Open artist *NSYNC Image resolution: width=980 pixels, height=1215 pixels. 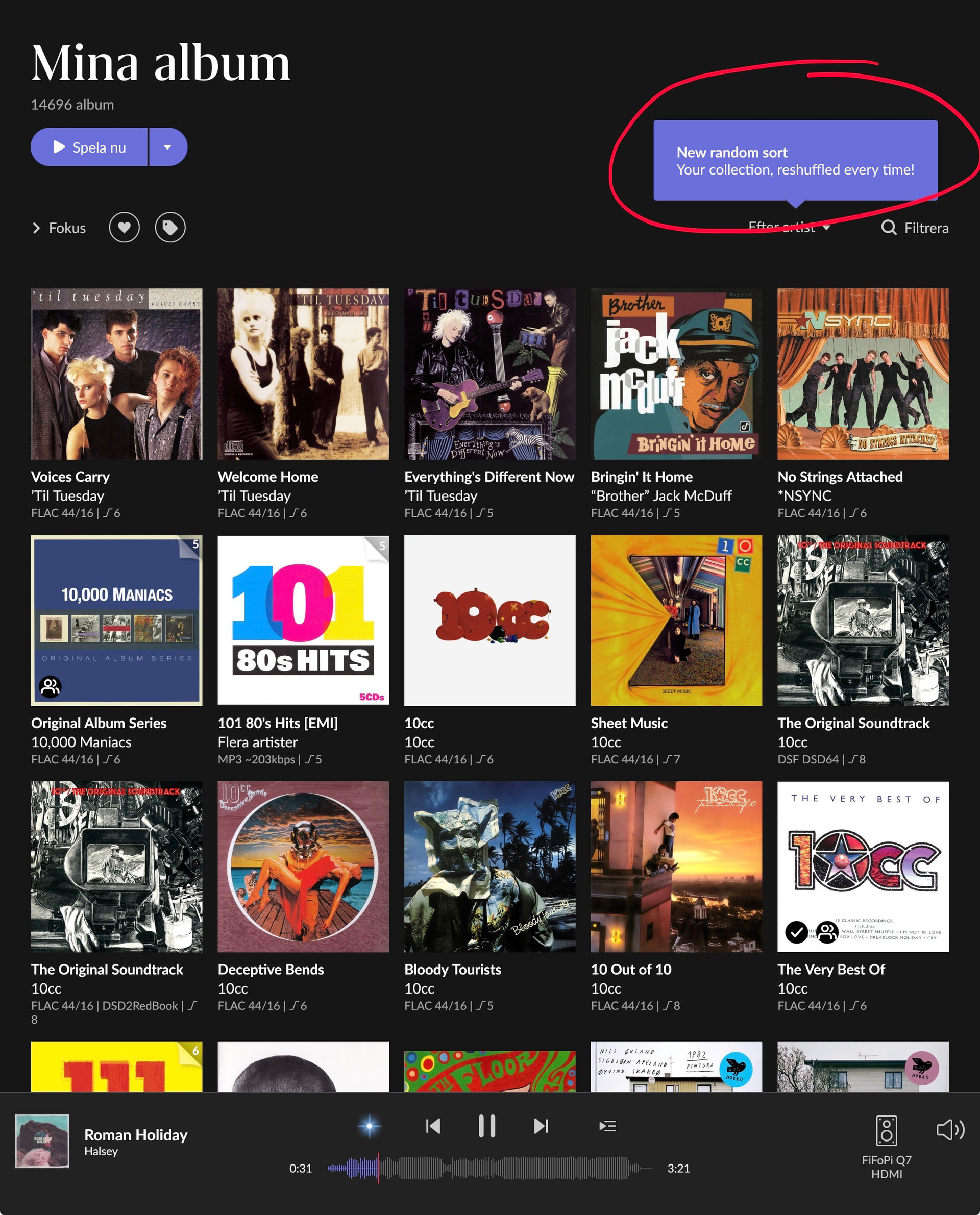click(804, 496)
